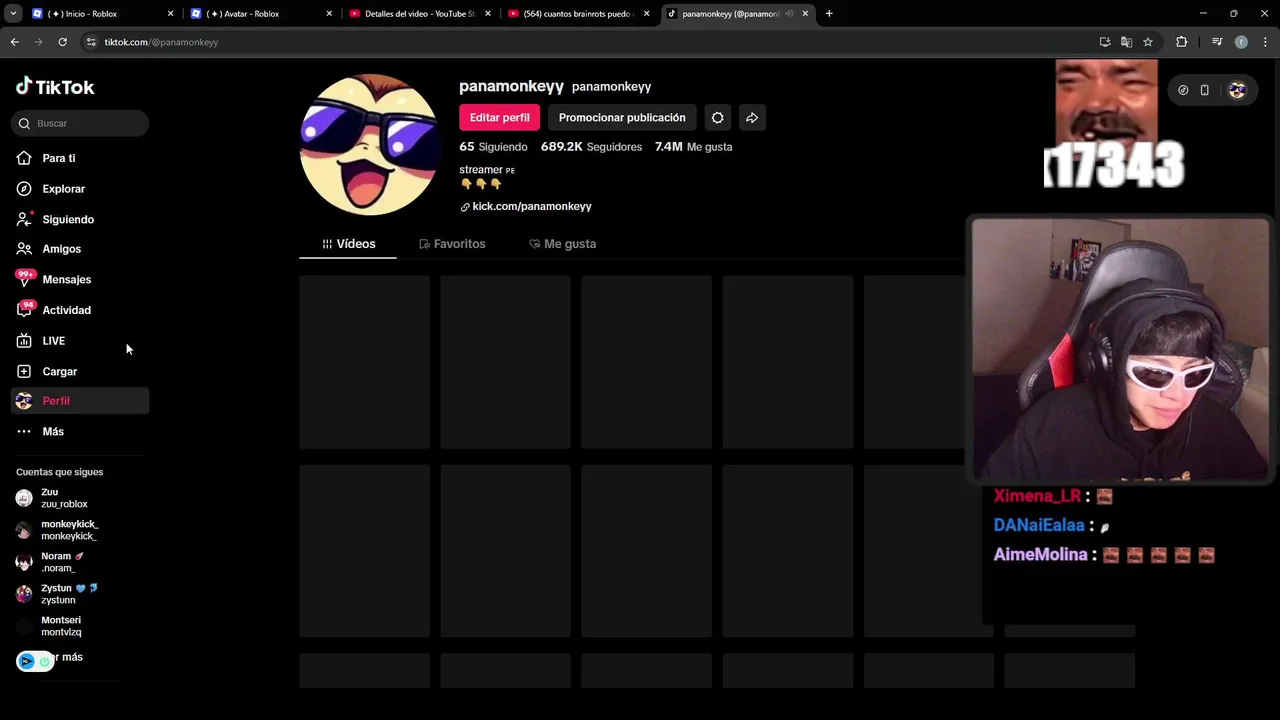Select Perfil in the sidebar

pyautogui.click(x=80, y=401)
